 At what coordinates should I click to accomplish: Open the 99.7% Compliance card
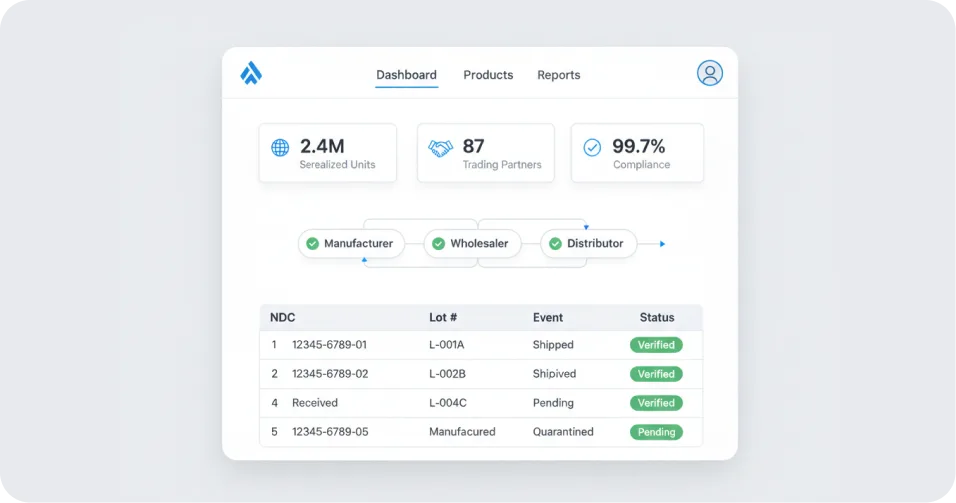(x=637, y=153)
